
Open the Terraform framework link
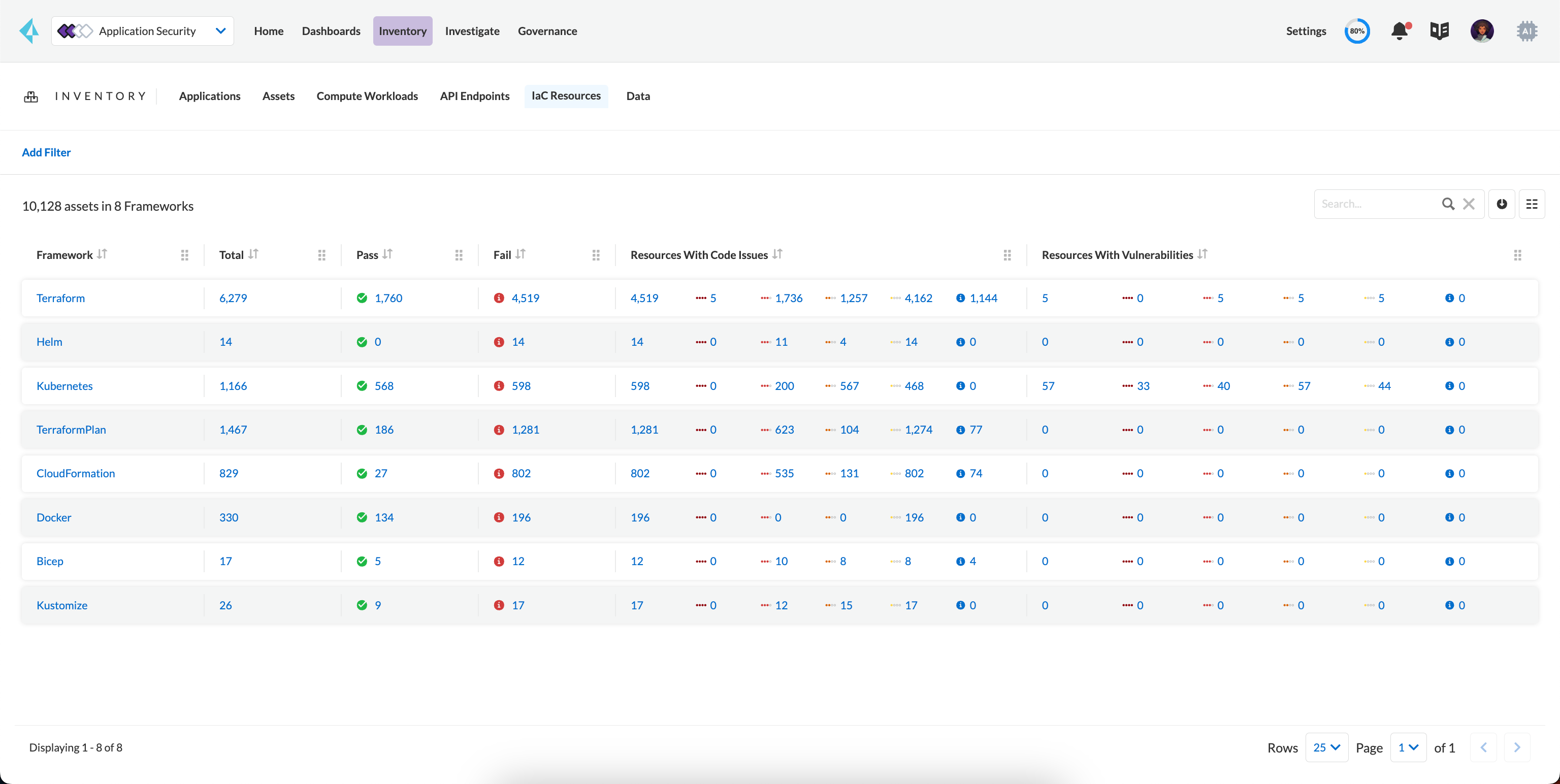coord(60,298)
